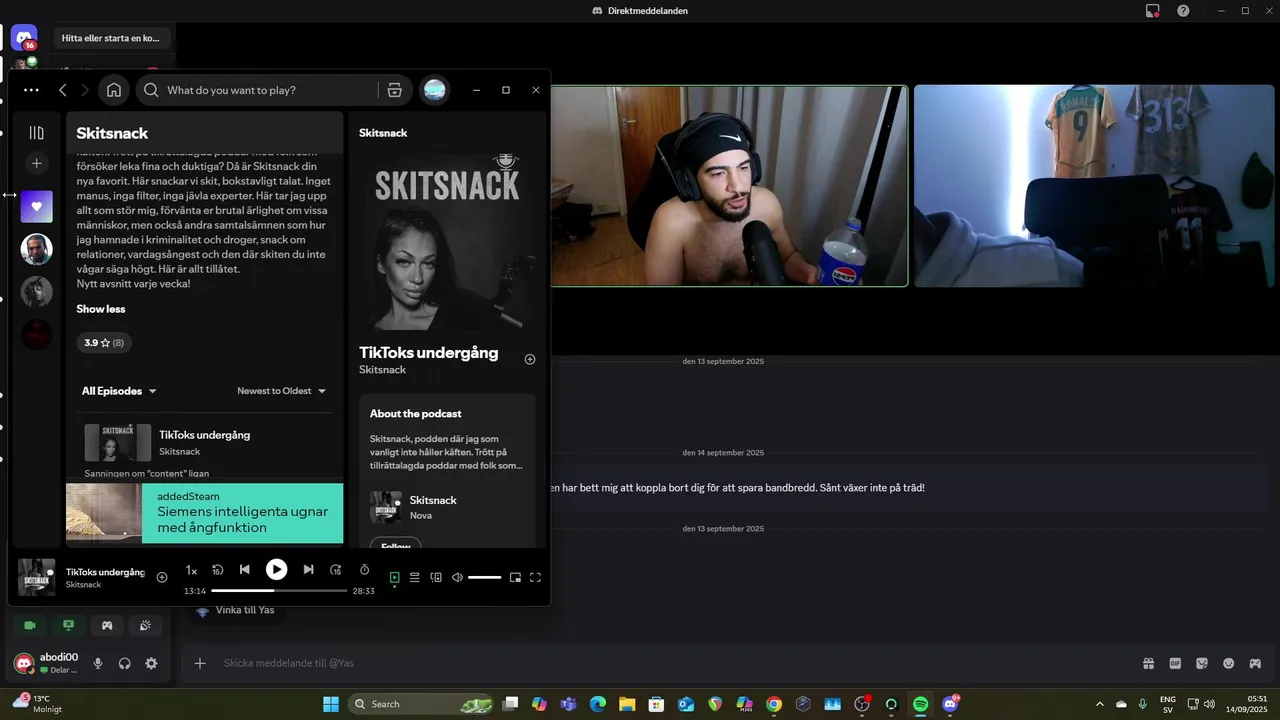
Task: Adjust the Spotify volume slider
Action: click(484, 577)
